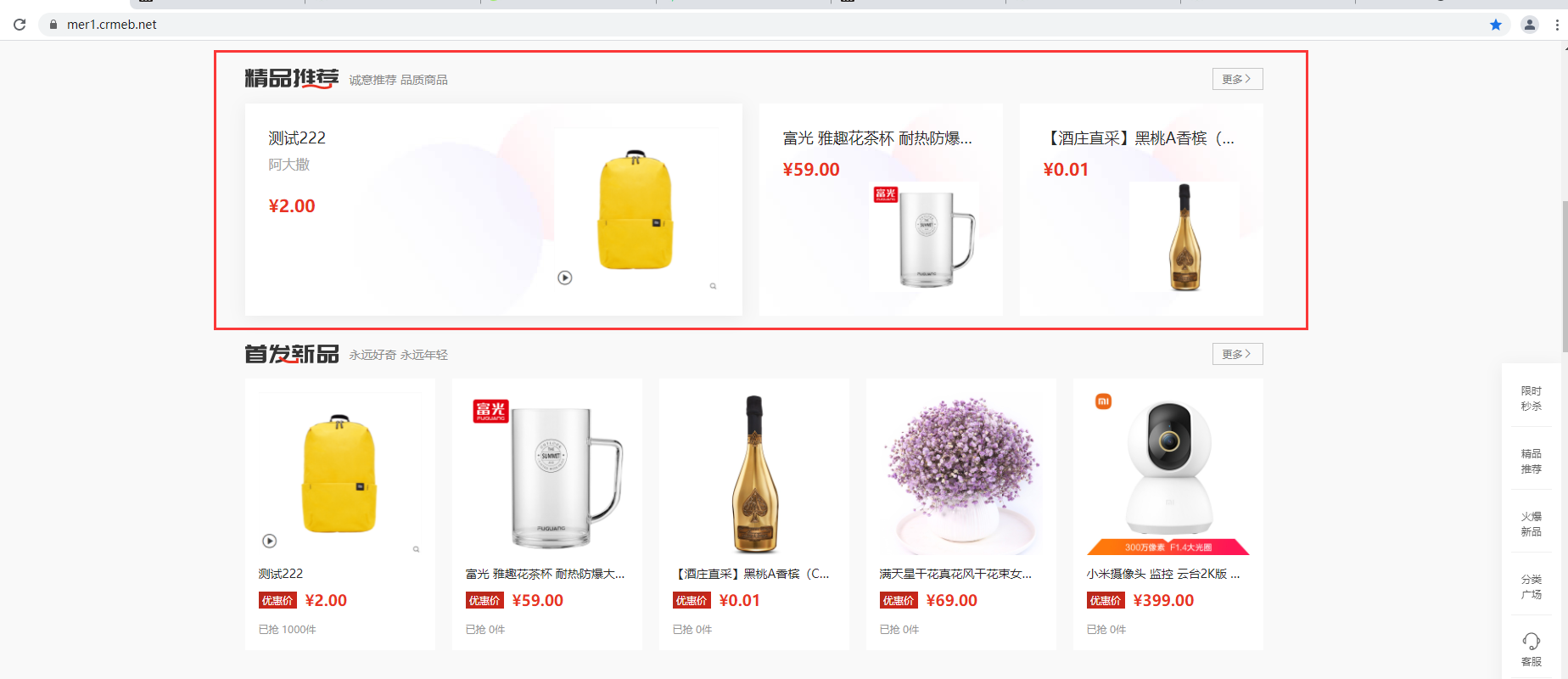1568x679 pixels.
Task: Expand 更多 in 精品推荐 section
Action: pos(1237,79)
